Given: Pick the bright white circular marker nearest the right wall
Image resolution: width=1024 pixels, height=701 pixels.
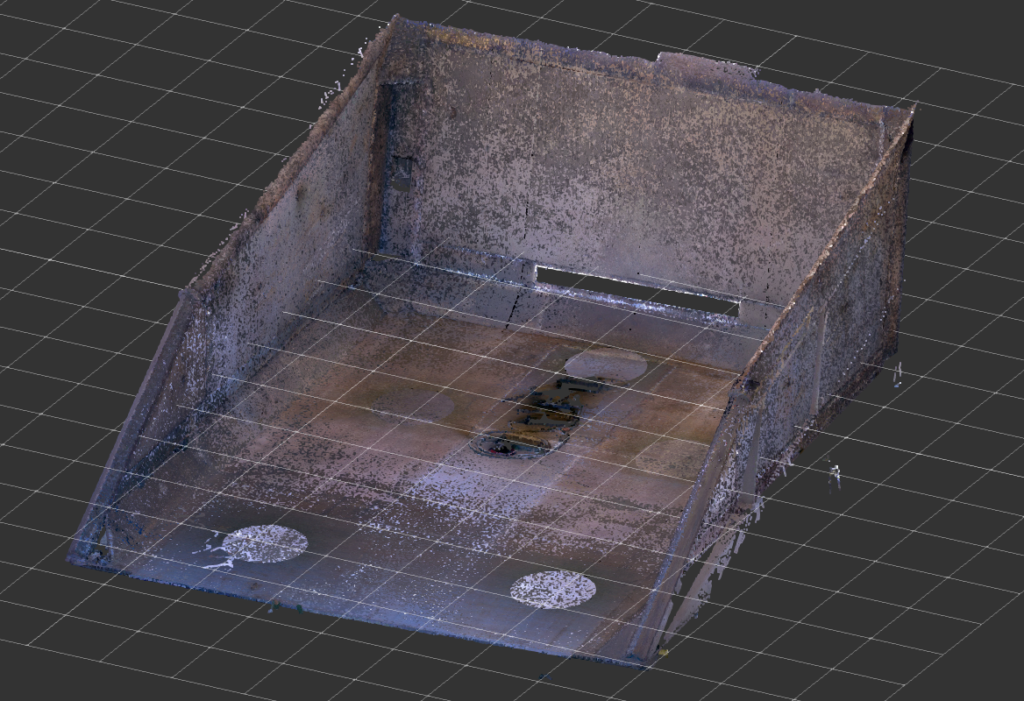Looking at the screenshot, I should coord(553,589).
